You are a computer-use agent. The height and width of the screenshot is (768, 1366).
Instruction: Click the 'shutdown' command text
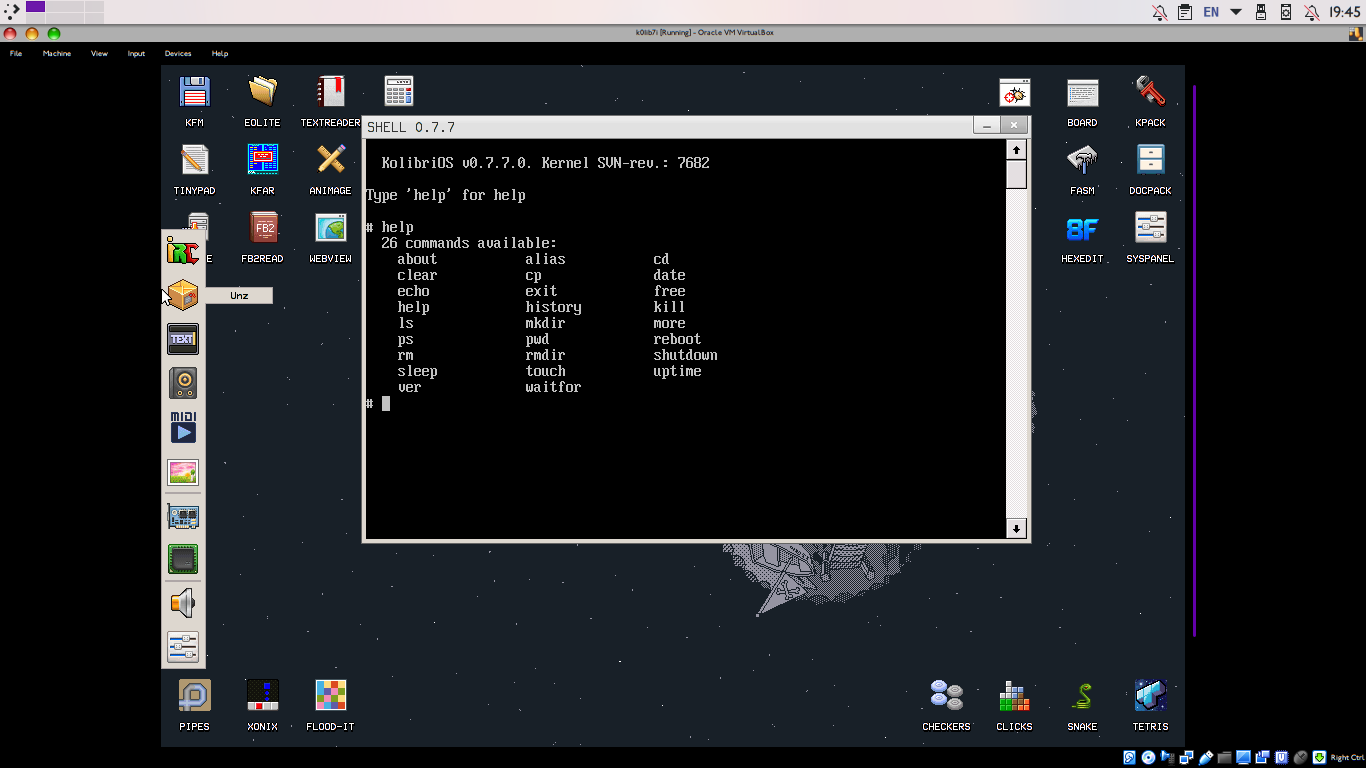click(x=685, y=355)
